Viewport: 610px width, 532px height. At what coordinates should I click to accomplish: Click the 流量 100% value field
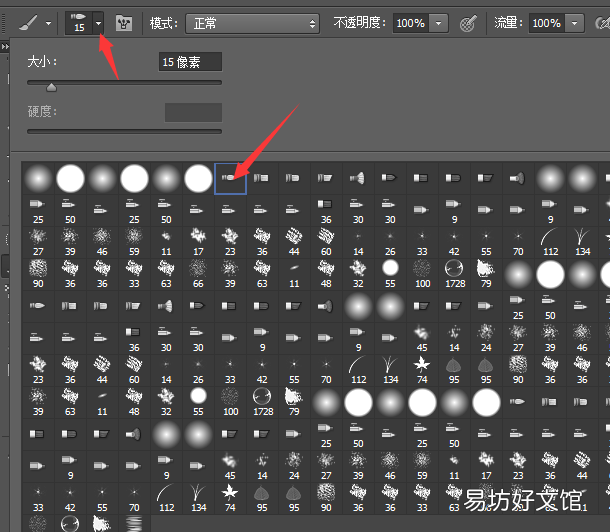pos(547,23)
